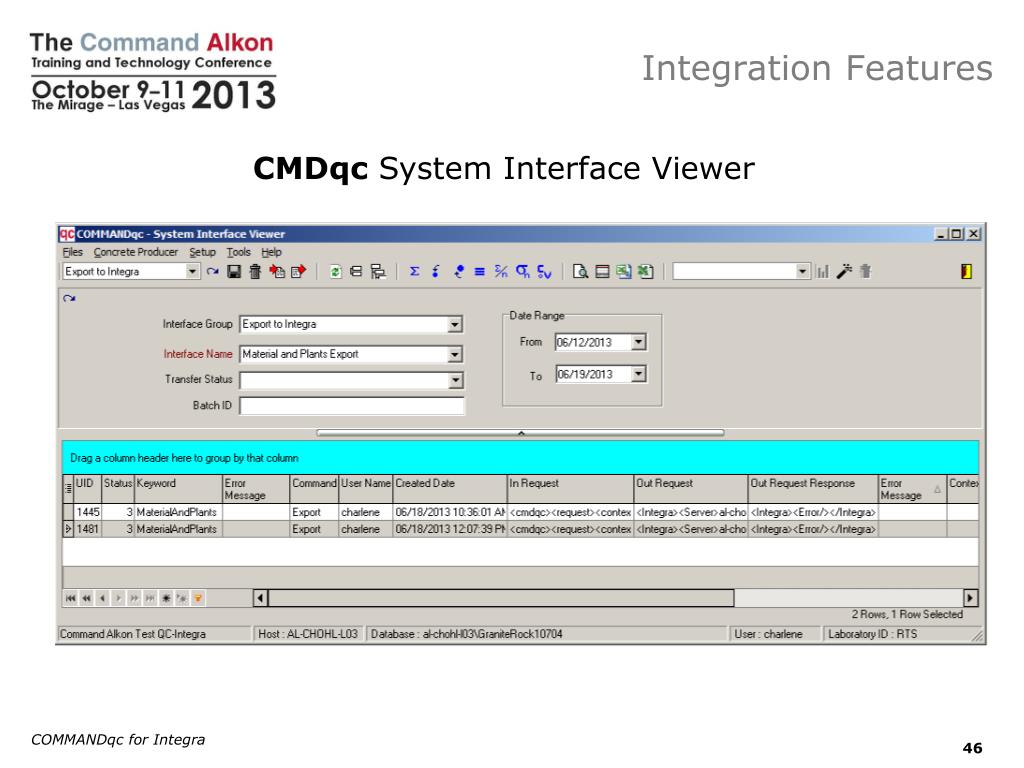The image size is (1024, 768).
Task: Click the bar chart icon
Action: pyautogui.click(x=823, y=272)
